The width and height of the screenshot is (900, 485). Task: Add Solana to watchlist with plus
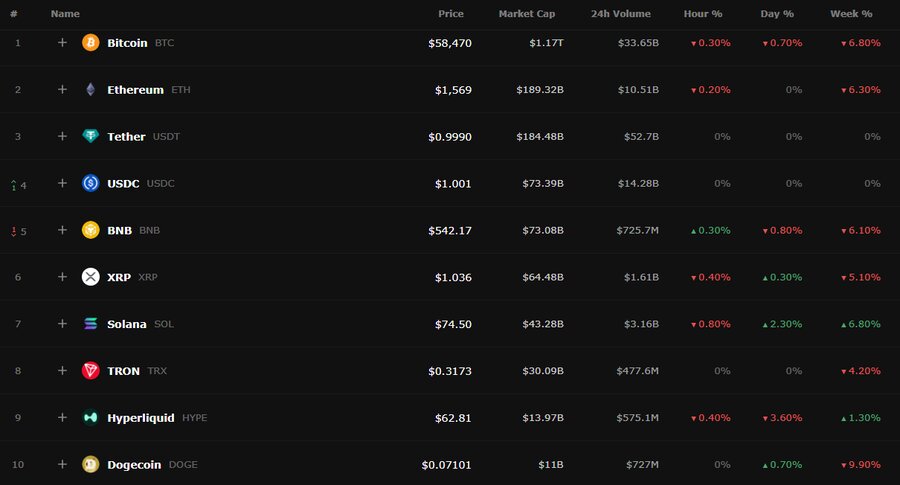pos(62,324)
